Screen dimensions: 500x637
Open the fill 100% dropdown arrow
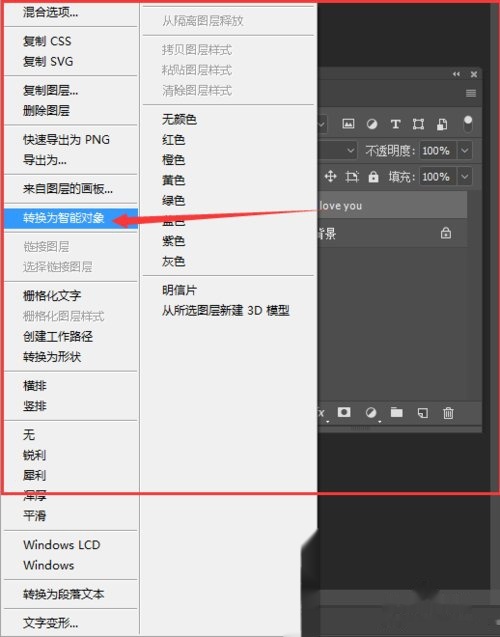[x=465, y=177]
